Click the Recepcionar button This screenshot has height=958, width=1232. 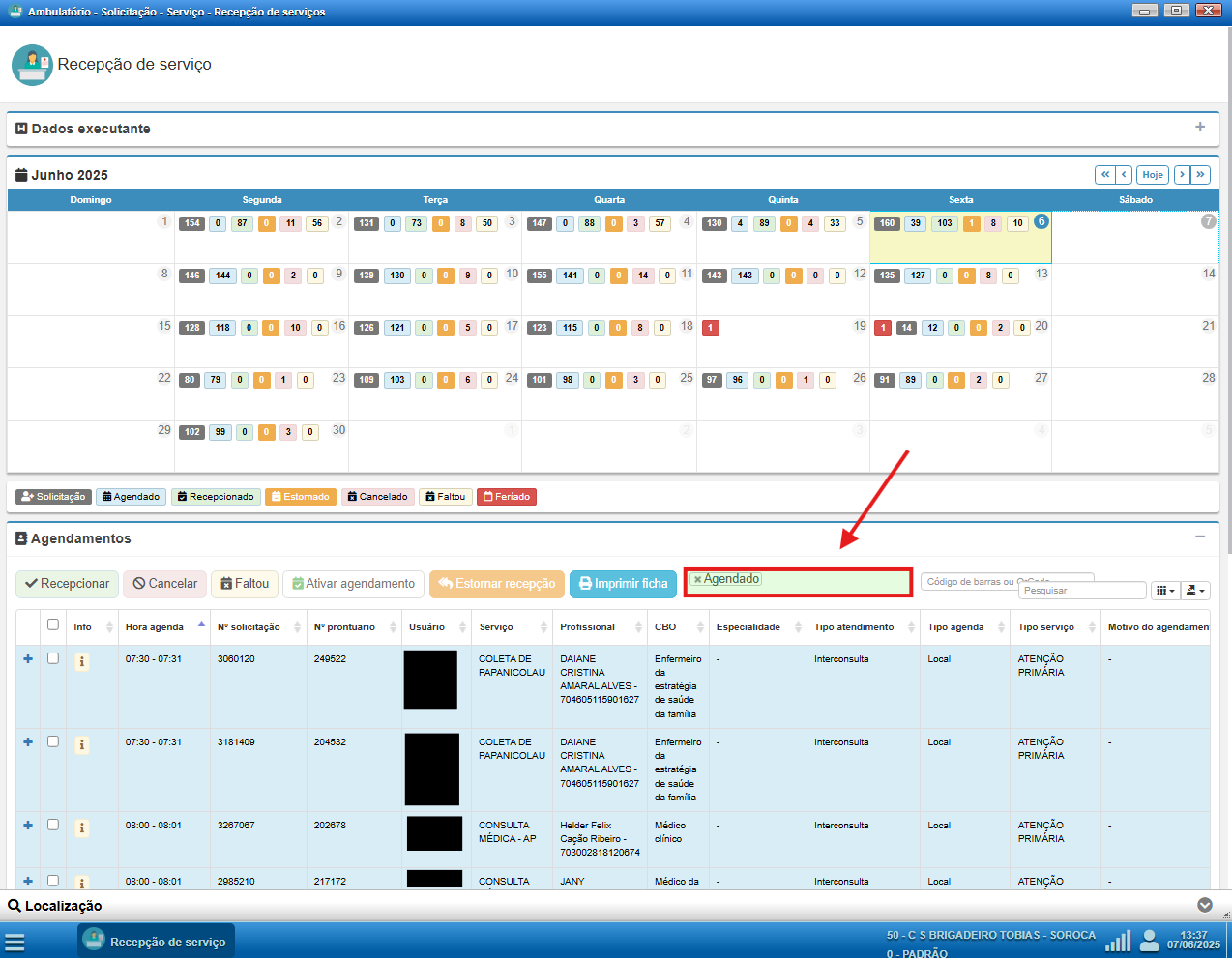pyautogui.click(x=67, y=584)
